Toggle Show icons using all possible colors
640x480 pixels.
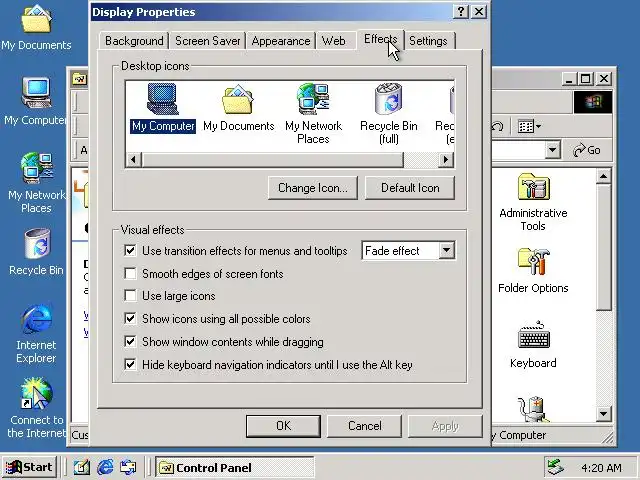130,318
